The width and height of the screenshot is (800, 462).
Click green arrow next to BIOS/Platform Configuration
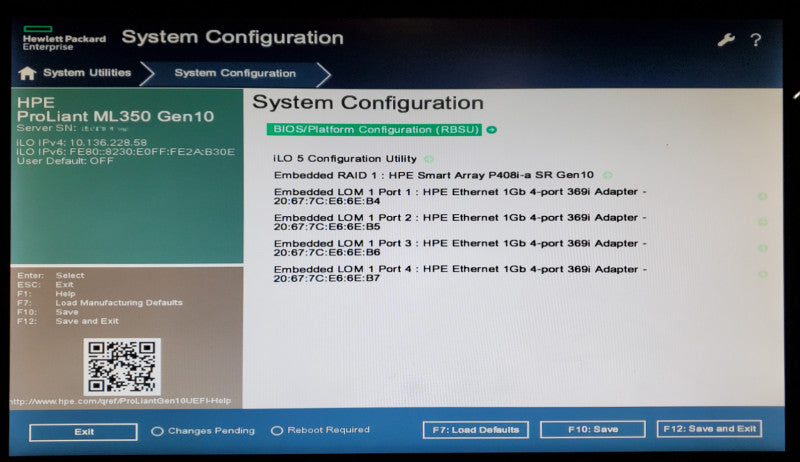(491, 130)
